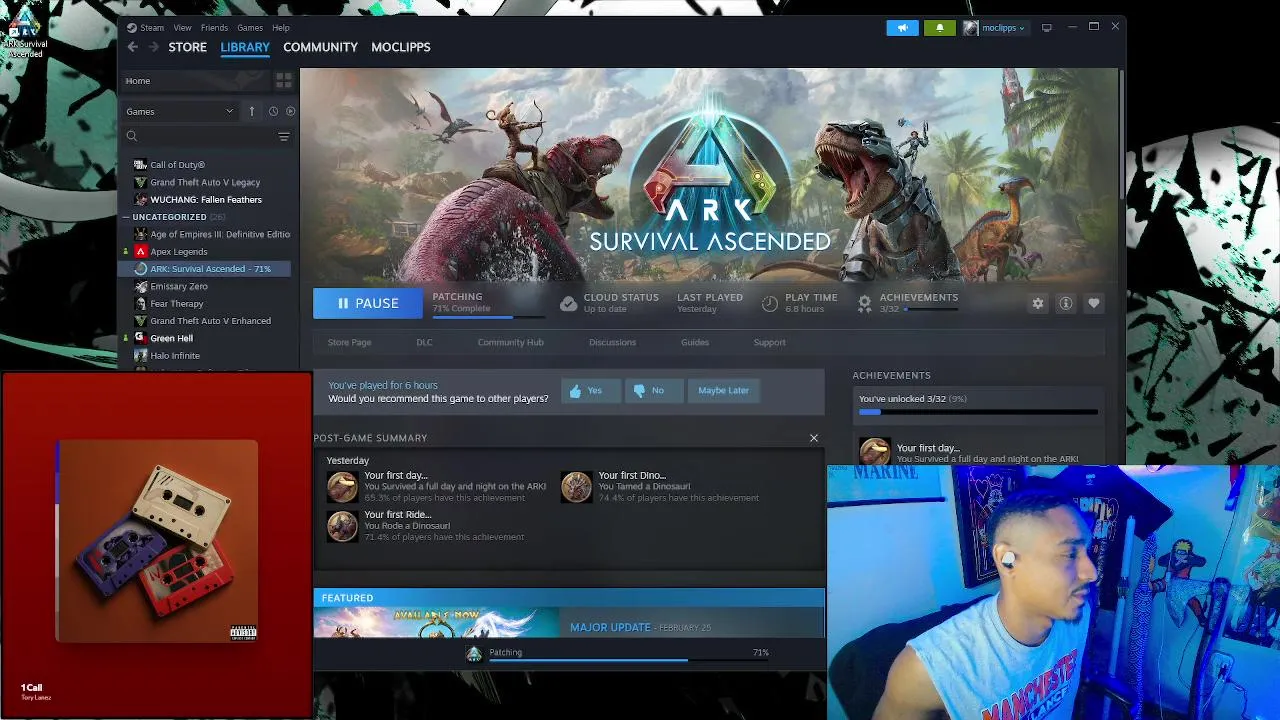Go back with the left arrow
Viewport: 1280px width, 720px height.
pos(133,47)
